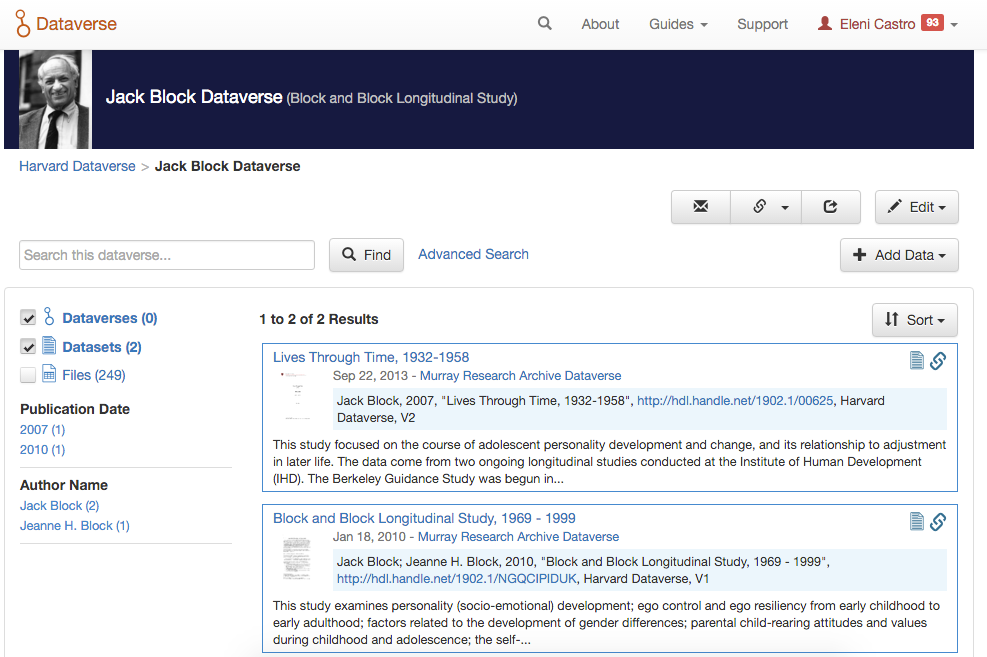Click the search magnifier icon in navbar
987x657 pixels.
(545, 23)
